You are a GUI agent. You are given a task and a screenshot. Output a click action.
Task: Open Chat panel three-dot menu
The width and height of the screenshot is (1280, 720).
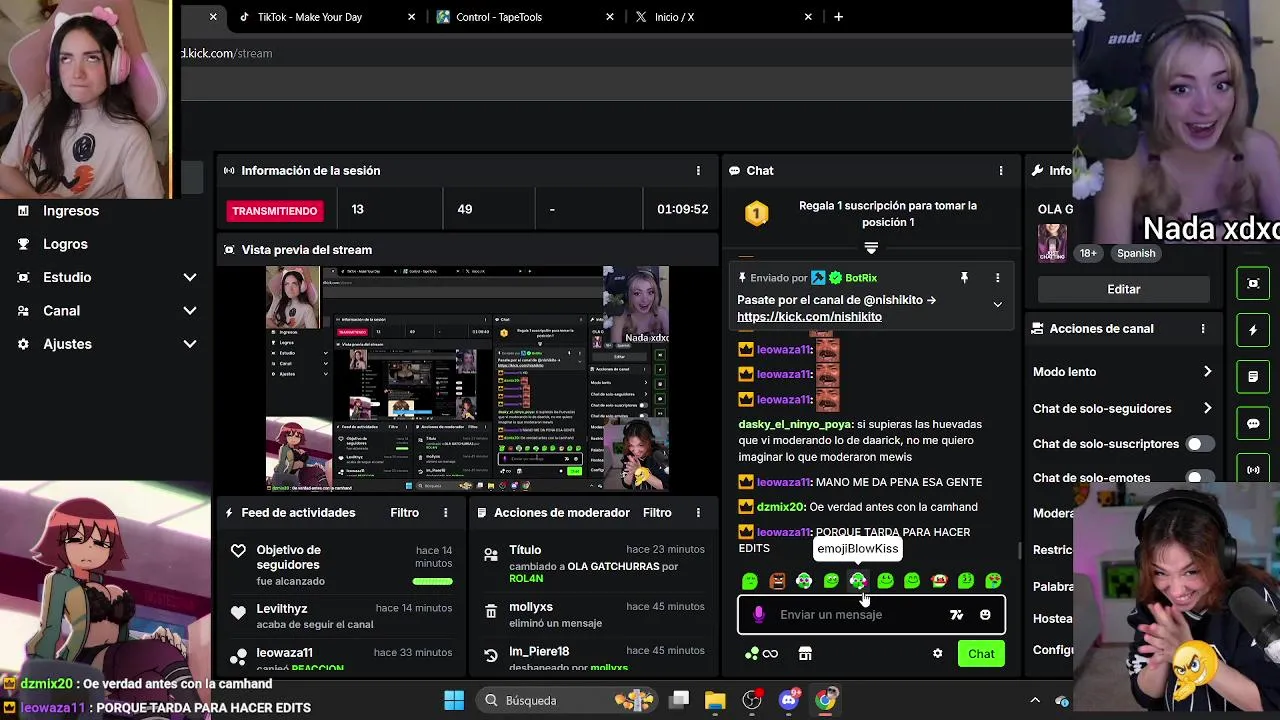[x=1000, y=171]
